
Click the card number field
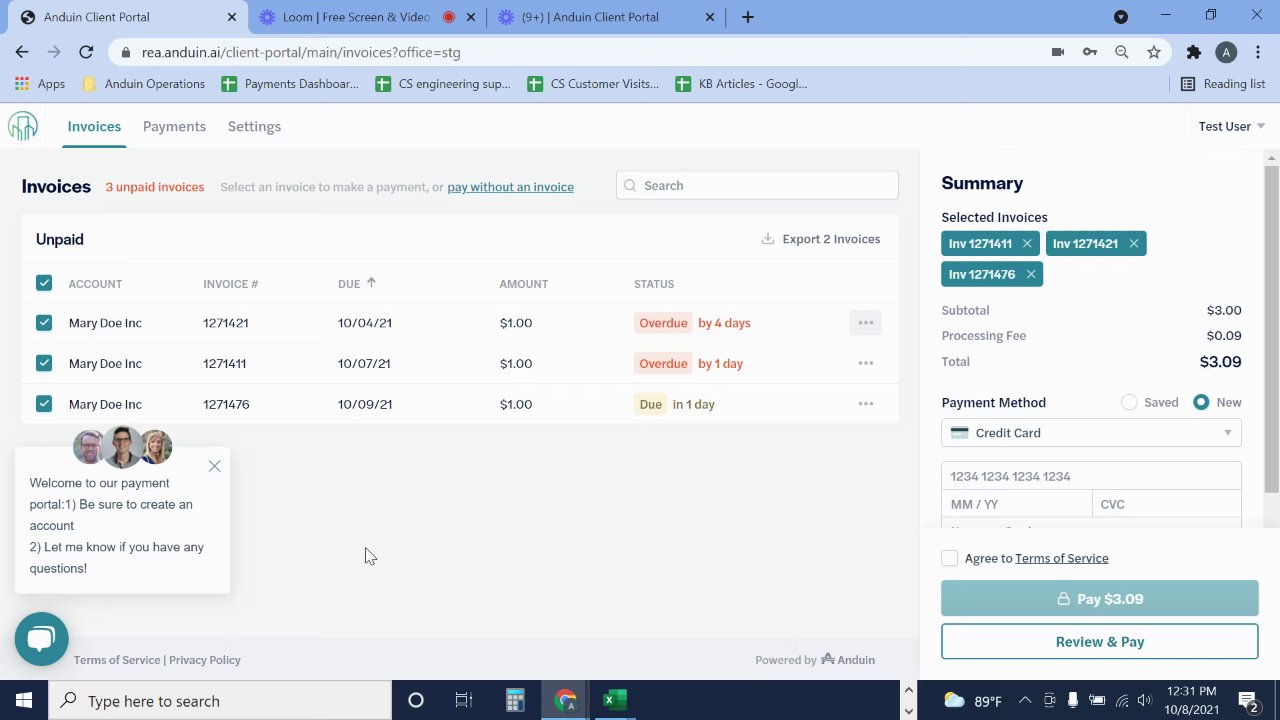[x=1091, y=476]
